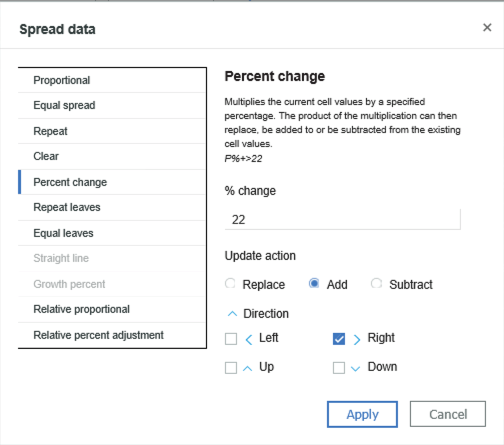Collapse the Direction section chevron

coord(232,314)
